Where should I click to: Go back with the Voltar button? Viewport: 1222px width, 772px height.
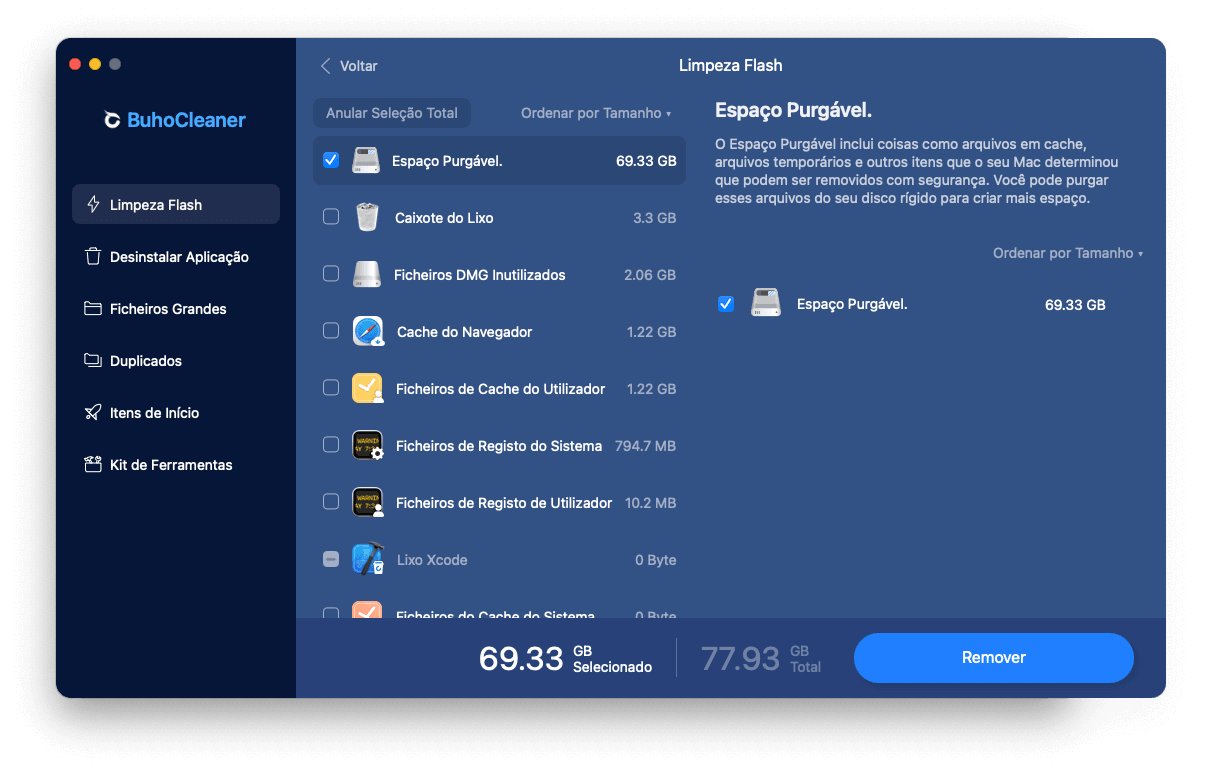[x=349, y=66]
